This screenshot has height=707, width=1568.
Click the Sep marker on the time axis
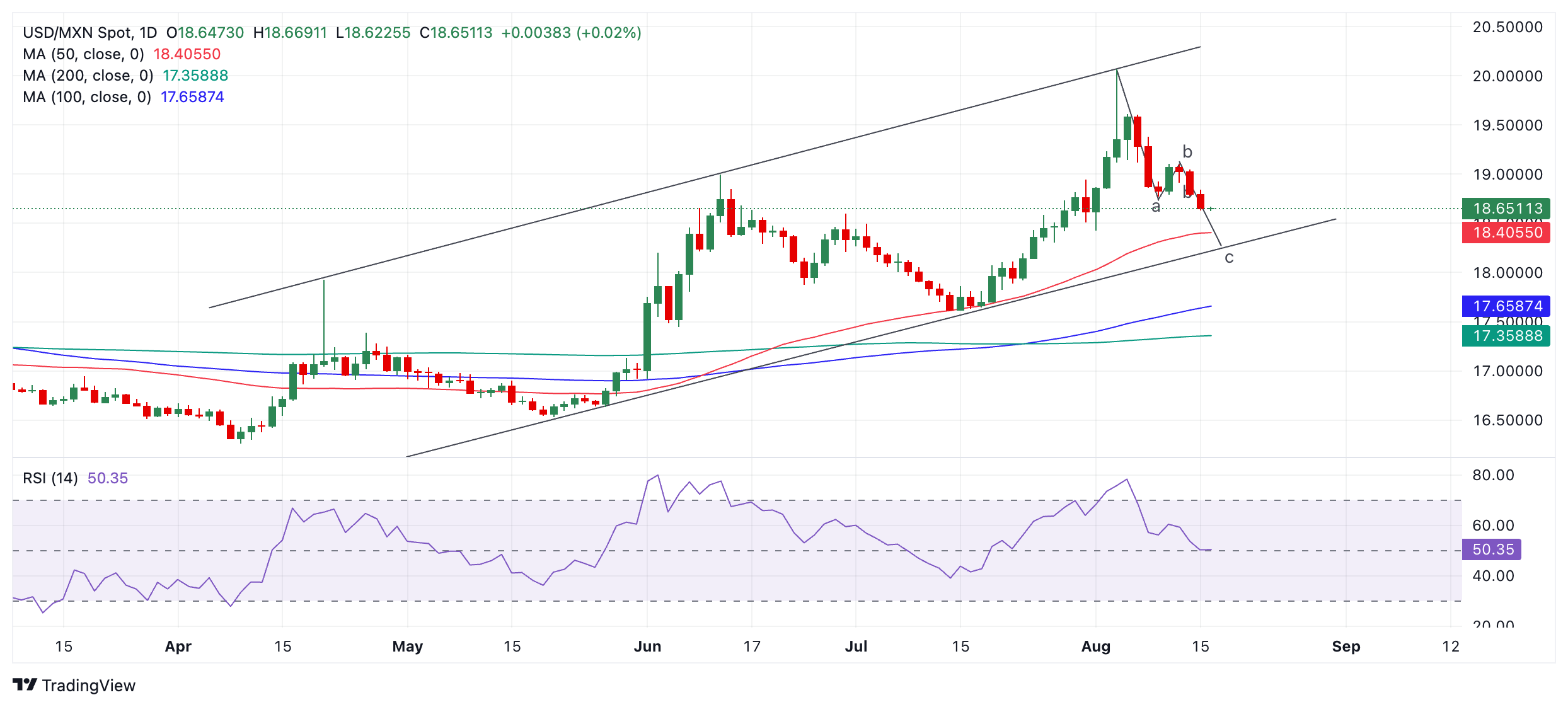[1346, 647]
